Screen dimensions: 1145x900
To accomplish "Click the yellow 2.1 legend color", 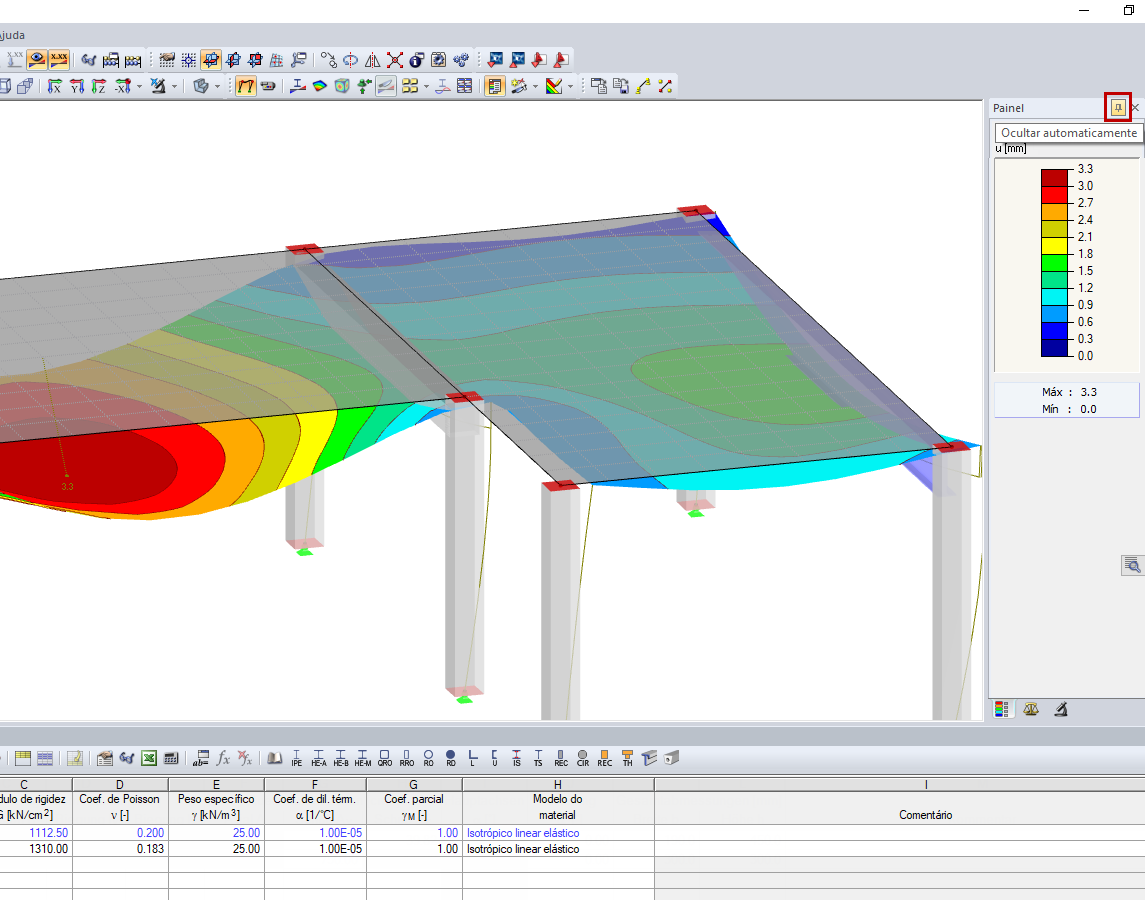I will [x=1054, y=245].
